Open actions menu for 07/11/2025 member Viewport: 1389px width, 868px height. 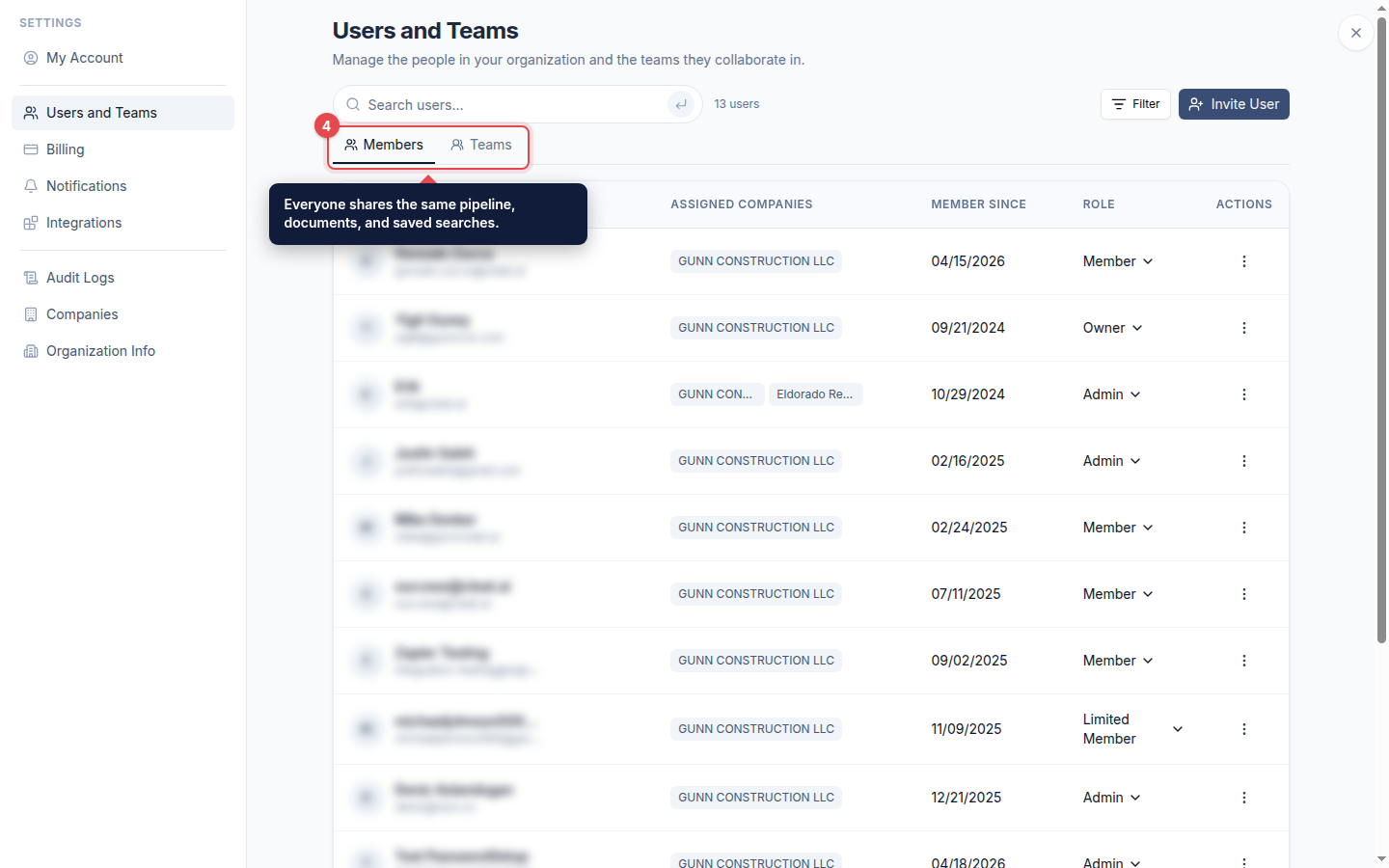pos(1244,594)
